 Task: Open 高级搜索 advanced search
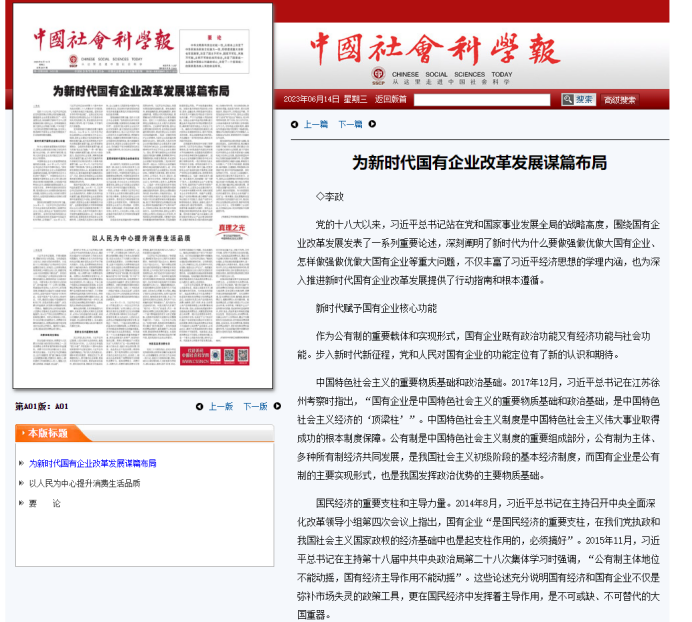tap(619, 100)
